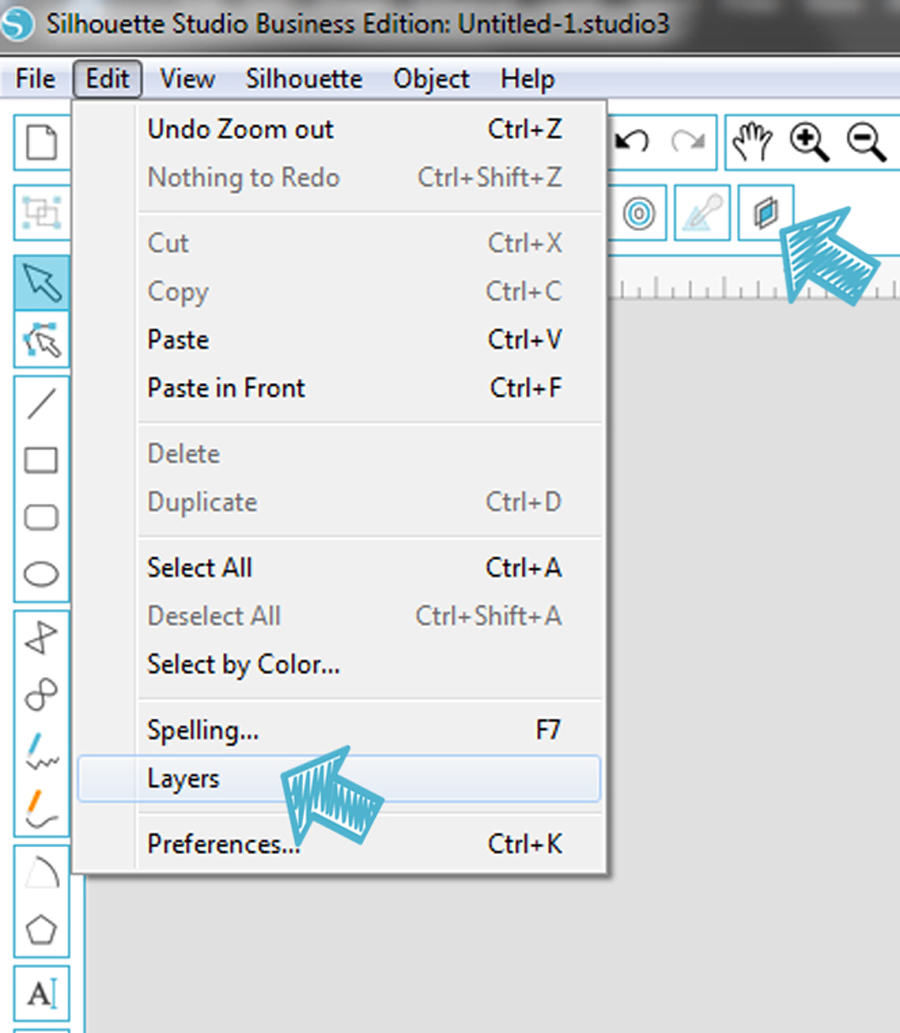Open the Silhouette menu
This screenshot has width=900, height=1033.
point(304,79)
